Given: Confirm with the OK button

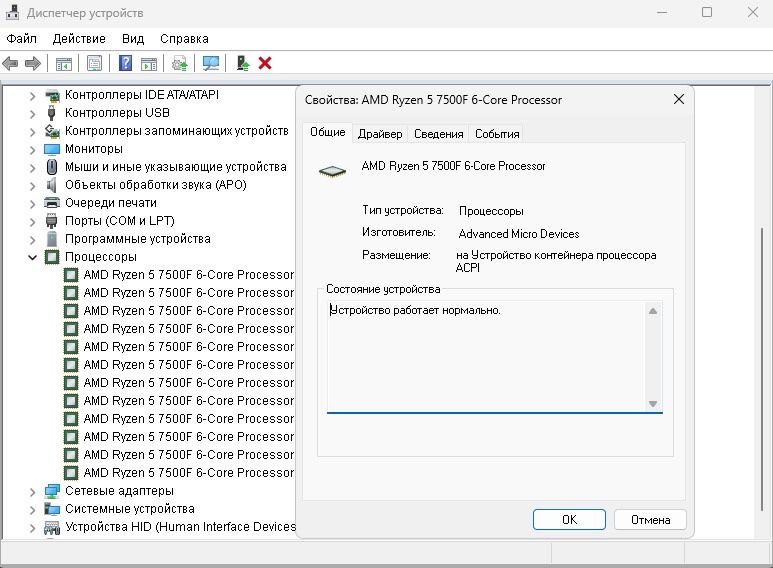Looking at the screenshot, I should [x=569, y=520].
